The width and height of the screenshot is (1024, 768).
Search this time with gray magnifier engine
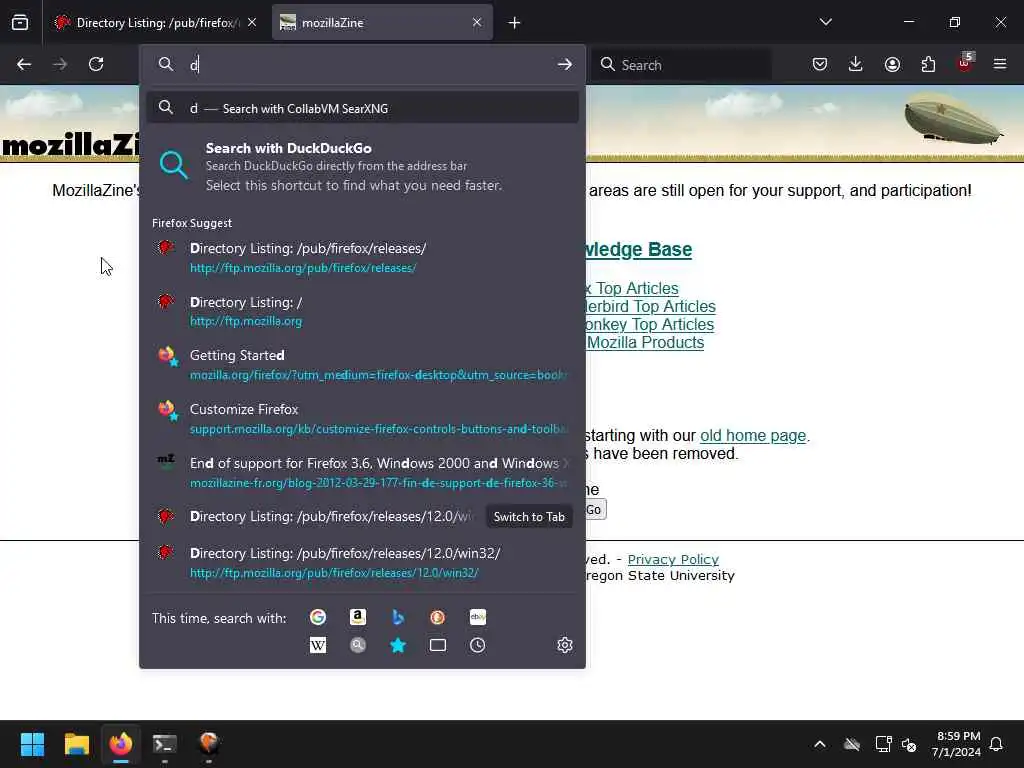(x=358, y=645)
